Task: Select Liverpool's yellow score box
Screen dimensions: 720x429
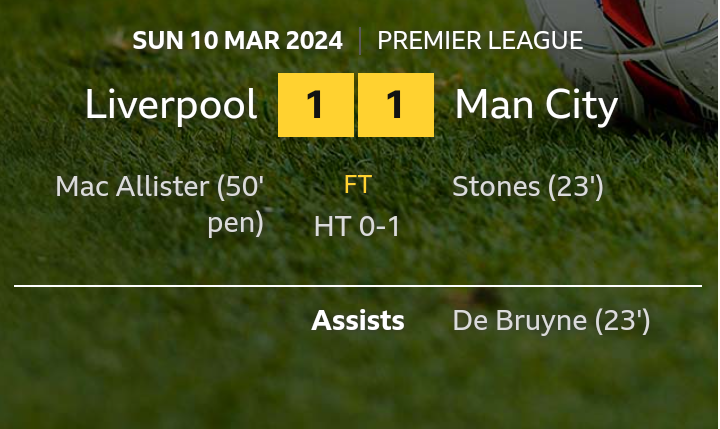Action: click(x=316, y=105)
